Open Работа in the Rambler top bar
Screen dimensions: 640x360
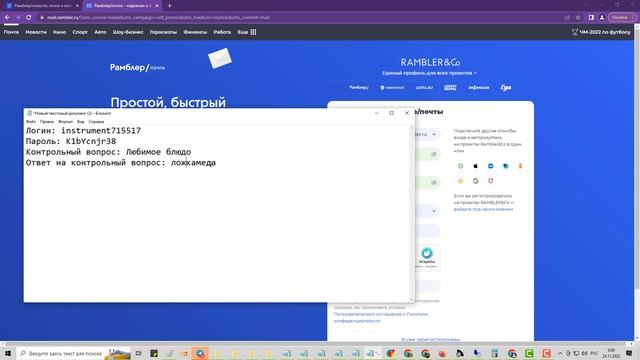pyautogui.click(x=222, y=32)
